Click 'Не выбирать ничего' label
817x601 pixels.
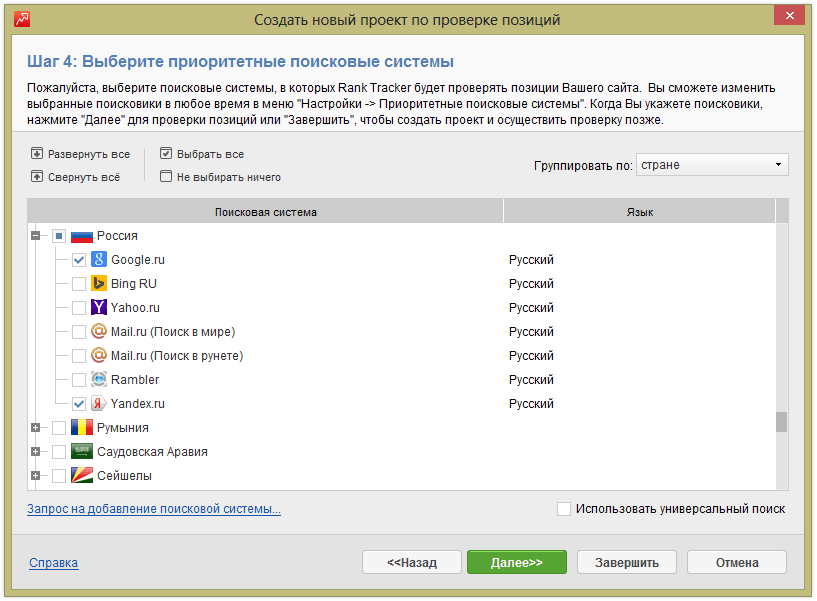tap(229, 177)
